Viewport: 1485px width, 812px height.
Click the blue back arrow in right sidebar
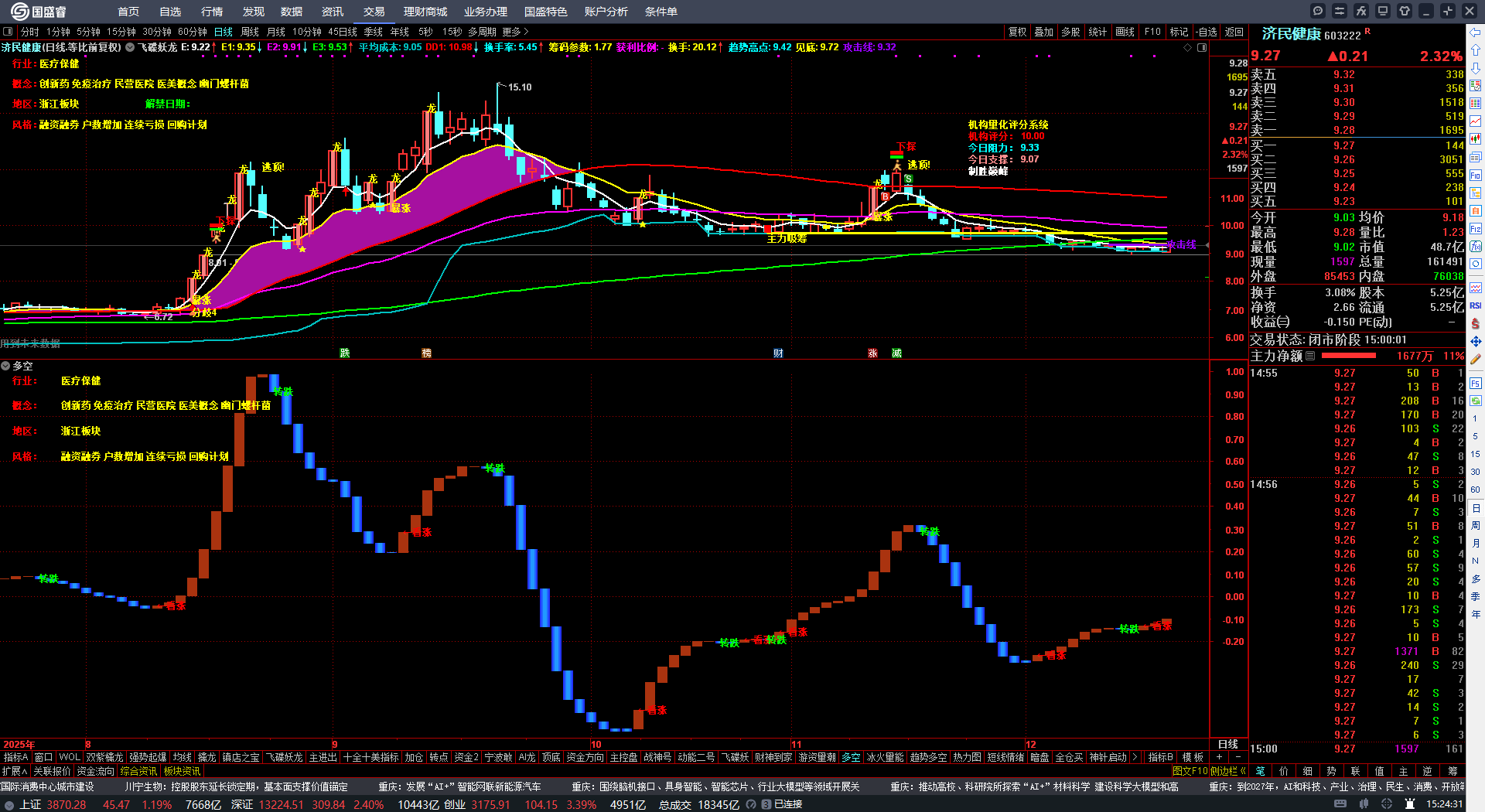1476,32
